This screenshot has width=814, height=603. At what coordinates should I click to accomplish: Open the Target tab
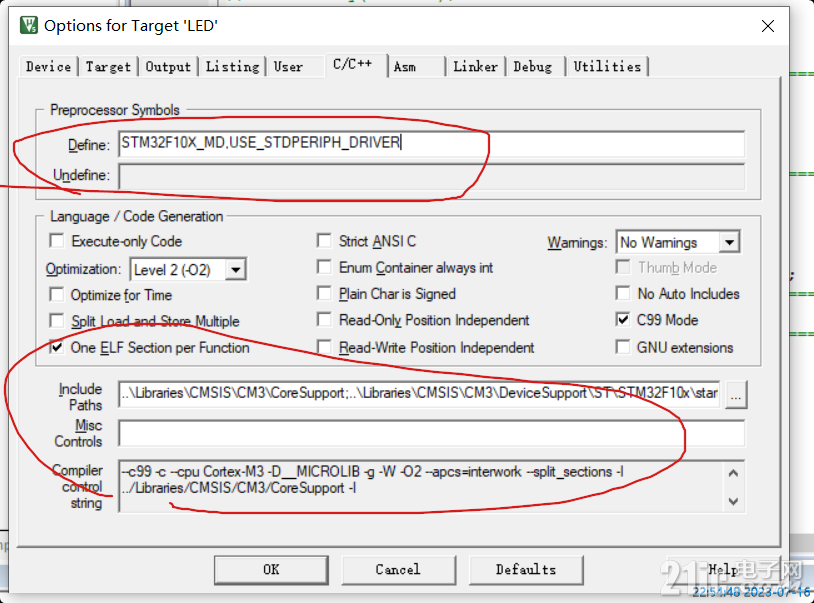[108, 67]
